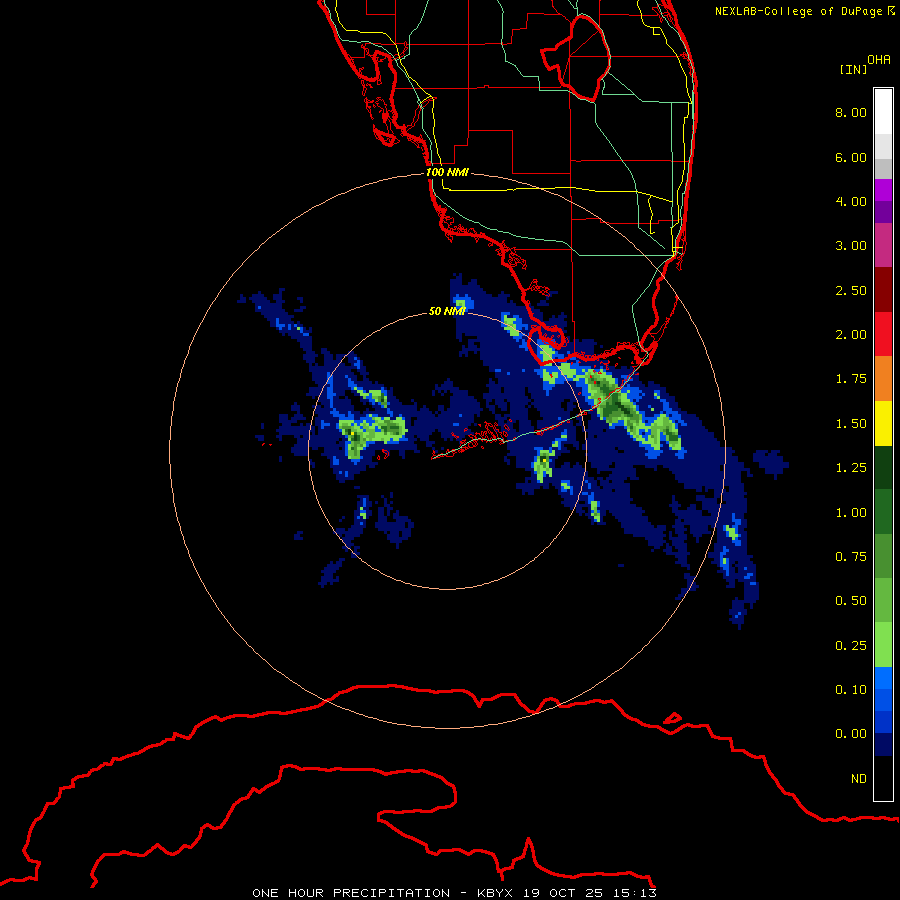Viewport: 900px width, 900px height.
Task: Click the OHA product label above legend
Action: pyautogui.click(x=879, y=60)
